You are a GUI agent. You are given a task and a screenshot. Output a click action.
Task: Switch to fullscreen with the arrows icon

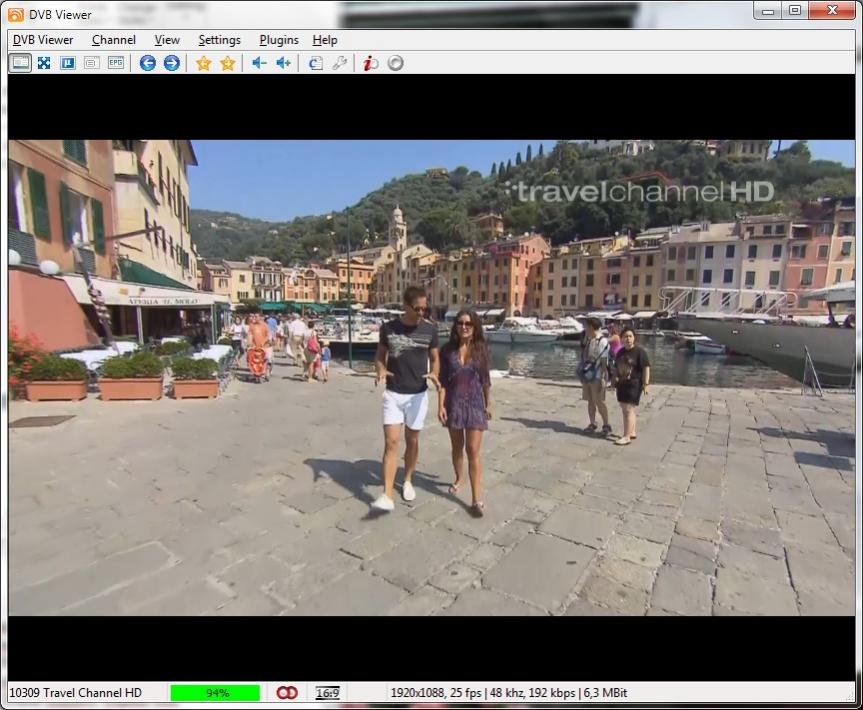pyautogui.click(x=44, y=63)
